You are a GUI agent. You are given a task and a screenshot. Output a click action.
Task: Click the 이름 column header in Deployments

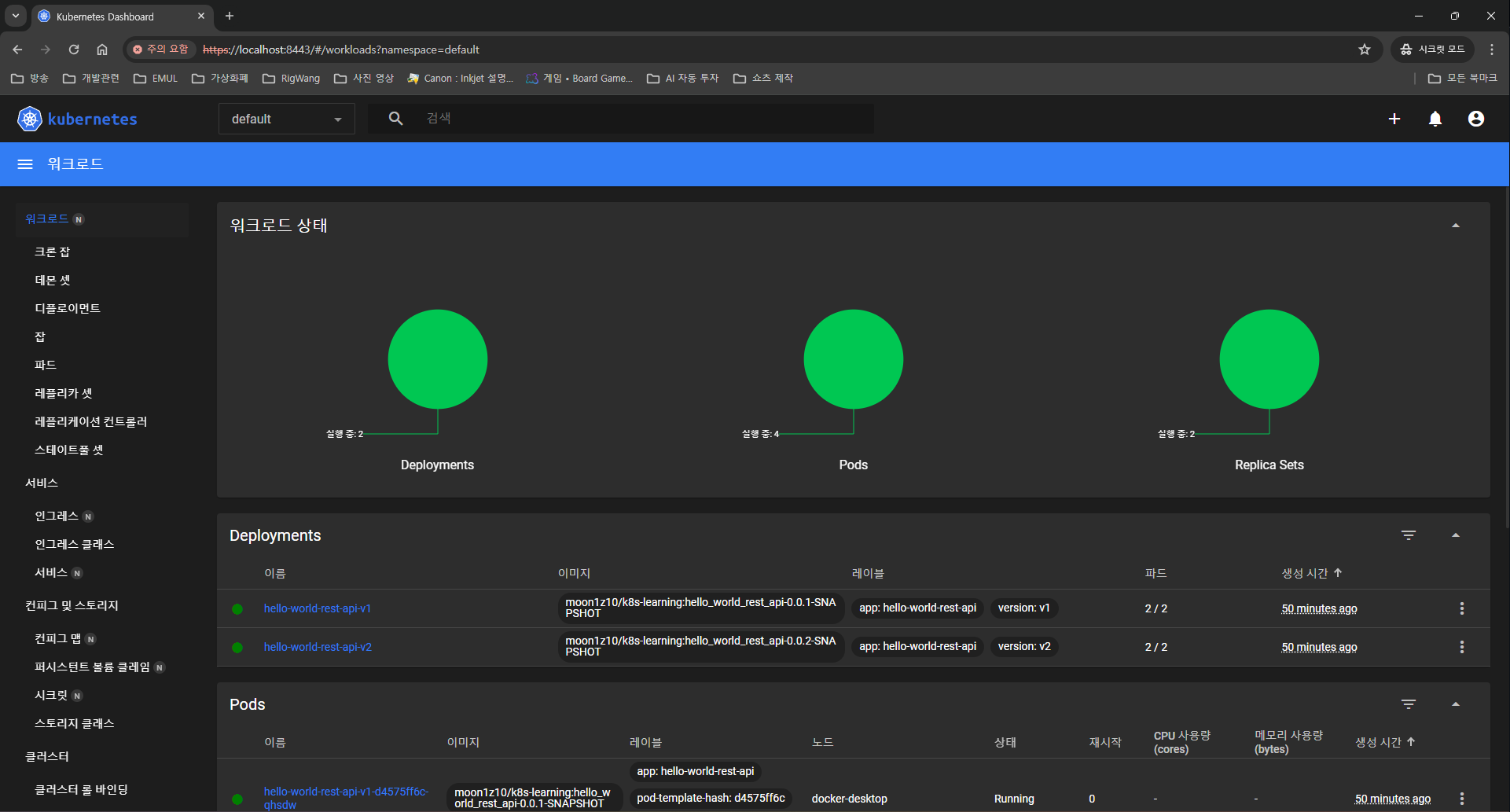coord(275,573)
